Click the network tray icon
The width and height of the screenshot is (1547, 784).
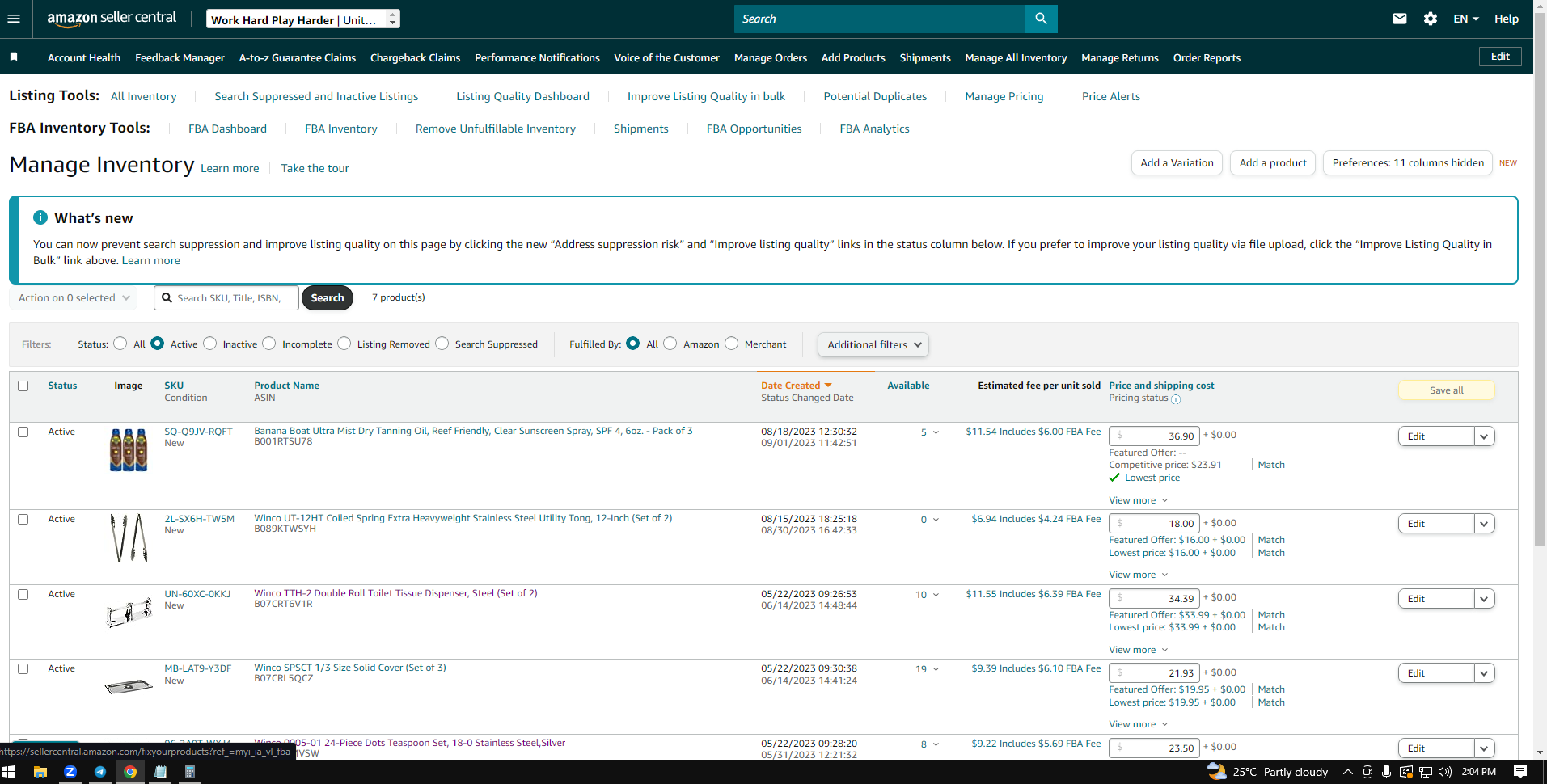(x=1426, y=772)
